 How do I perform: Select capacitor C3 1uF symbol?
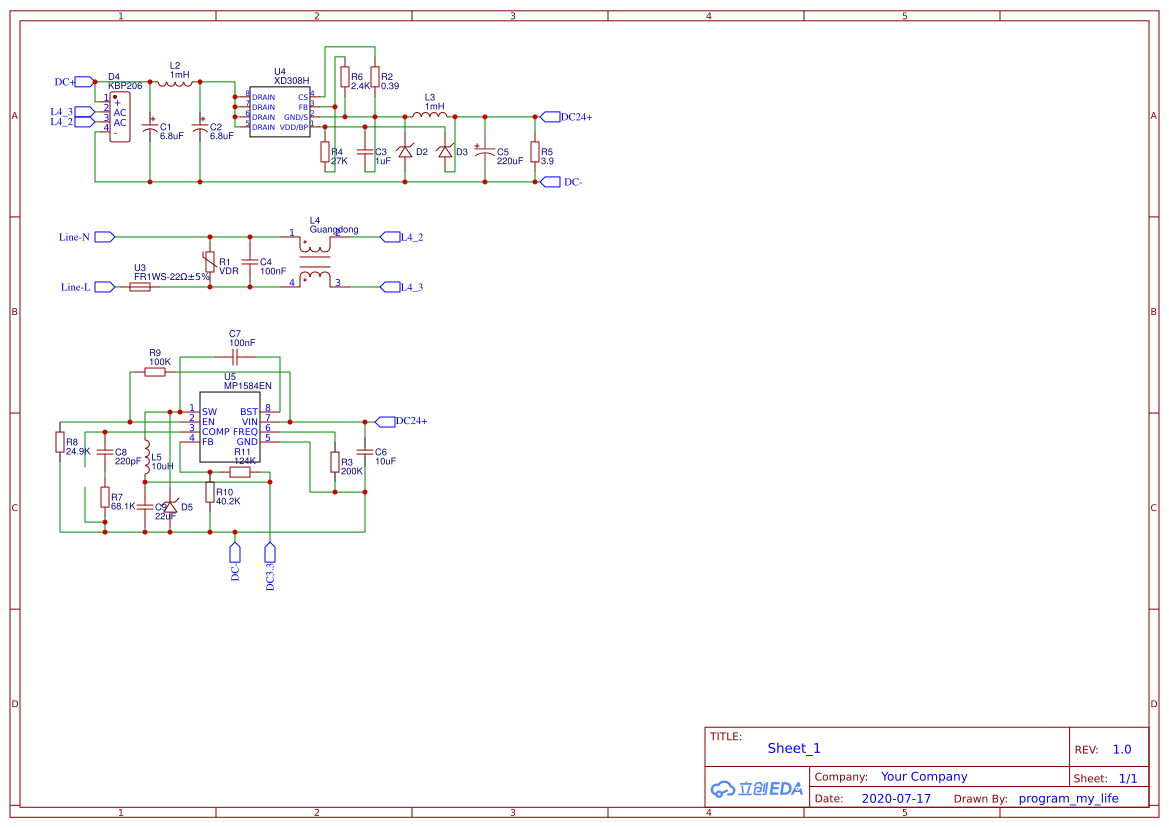coord(365,152)
